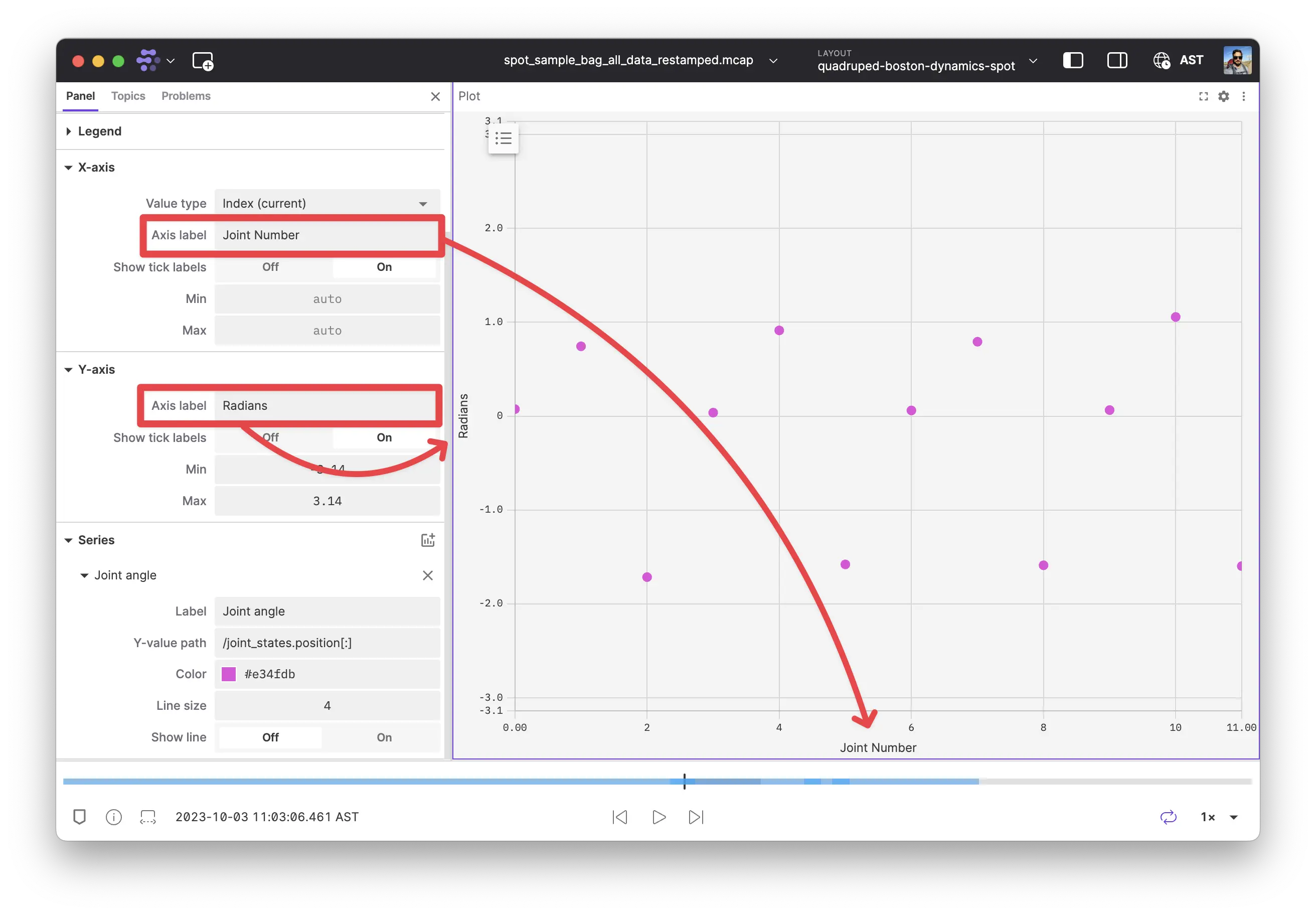Add a new series to the plot
The height and width of the screenshot is (915, 1316).
pos(428,539)
